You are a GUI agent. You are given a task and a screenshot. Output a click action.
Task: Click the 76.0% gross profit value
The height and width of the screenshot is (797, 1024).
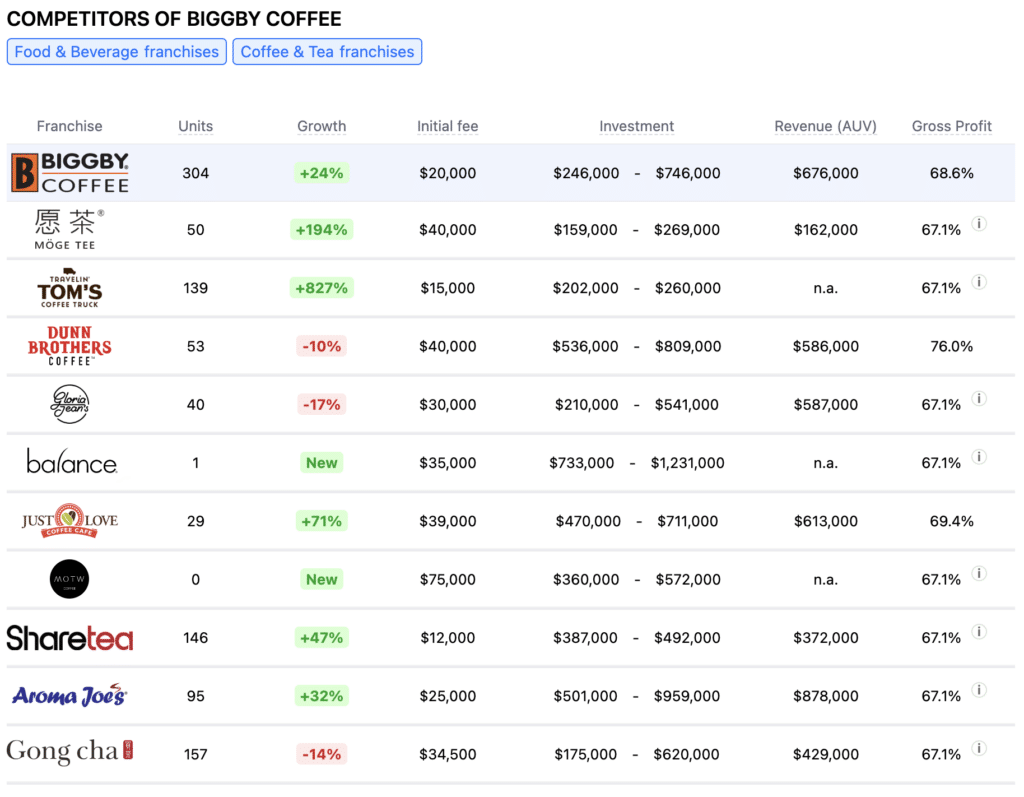tap(952, 346)
